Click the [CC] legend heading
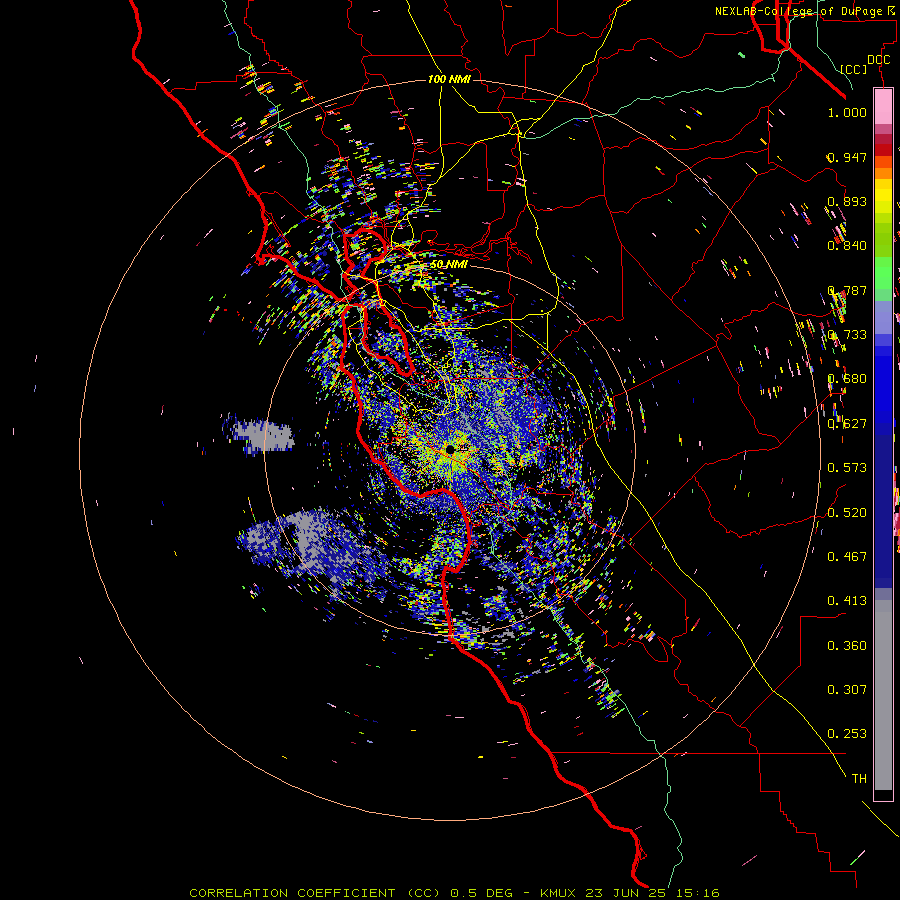The image size is (900, 900). coord(854,69)
